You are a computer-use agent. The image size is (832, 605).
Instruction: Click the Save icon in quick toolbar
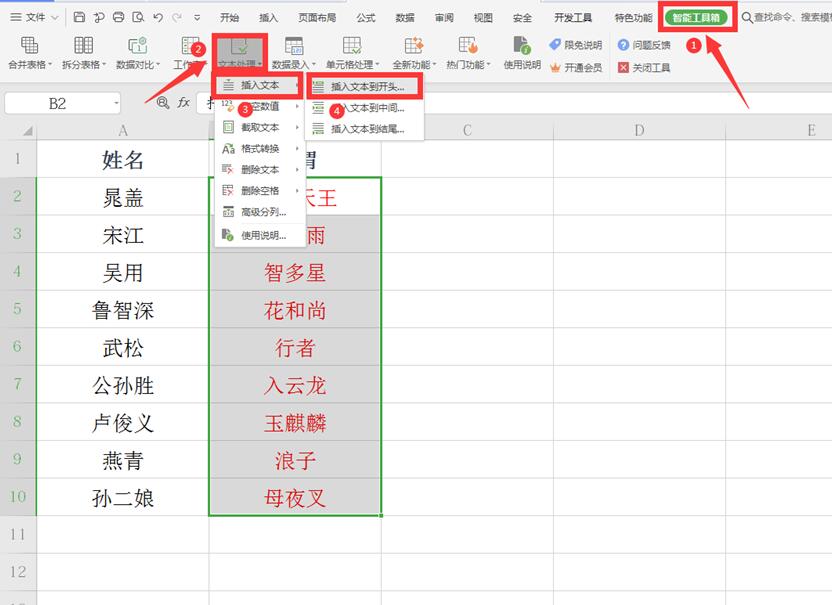point(79,17)
